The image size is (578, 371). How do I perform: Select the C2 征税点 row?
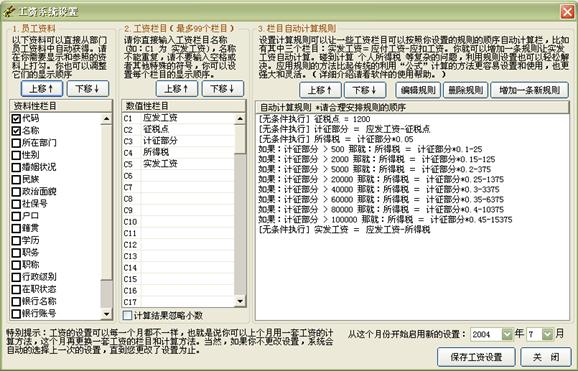click(178, 130)
